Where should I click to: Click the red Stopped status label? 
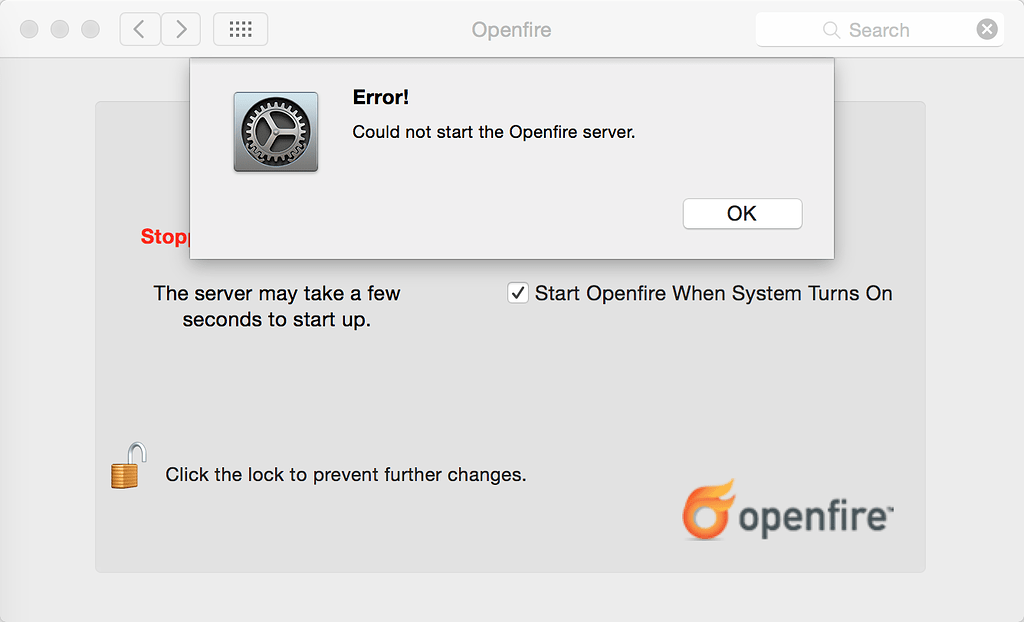coord(166,237)
